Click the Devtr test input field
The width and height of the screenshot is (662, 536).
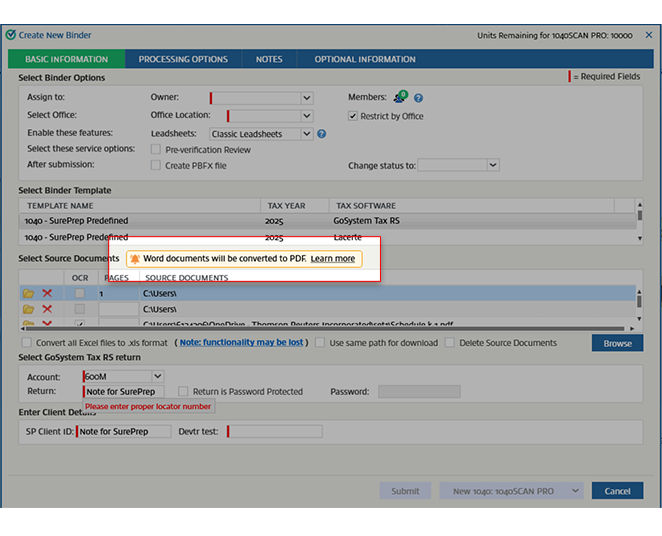click(x=275, y=431)
